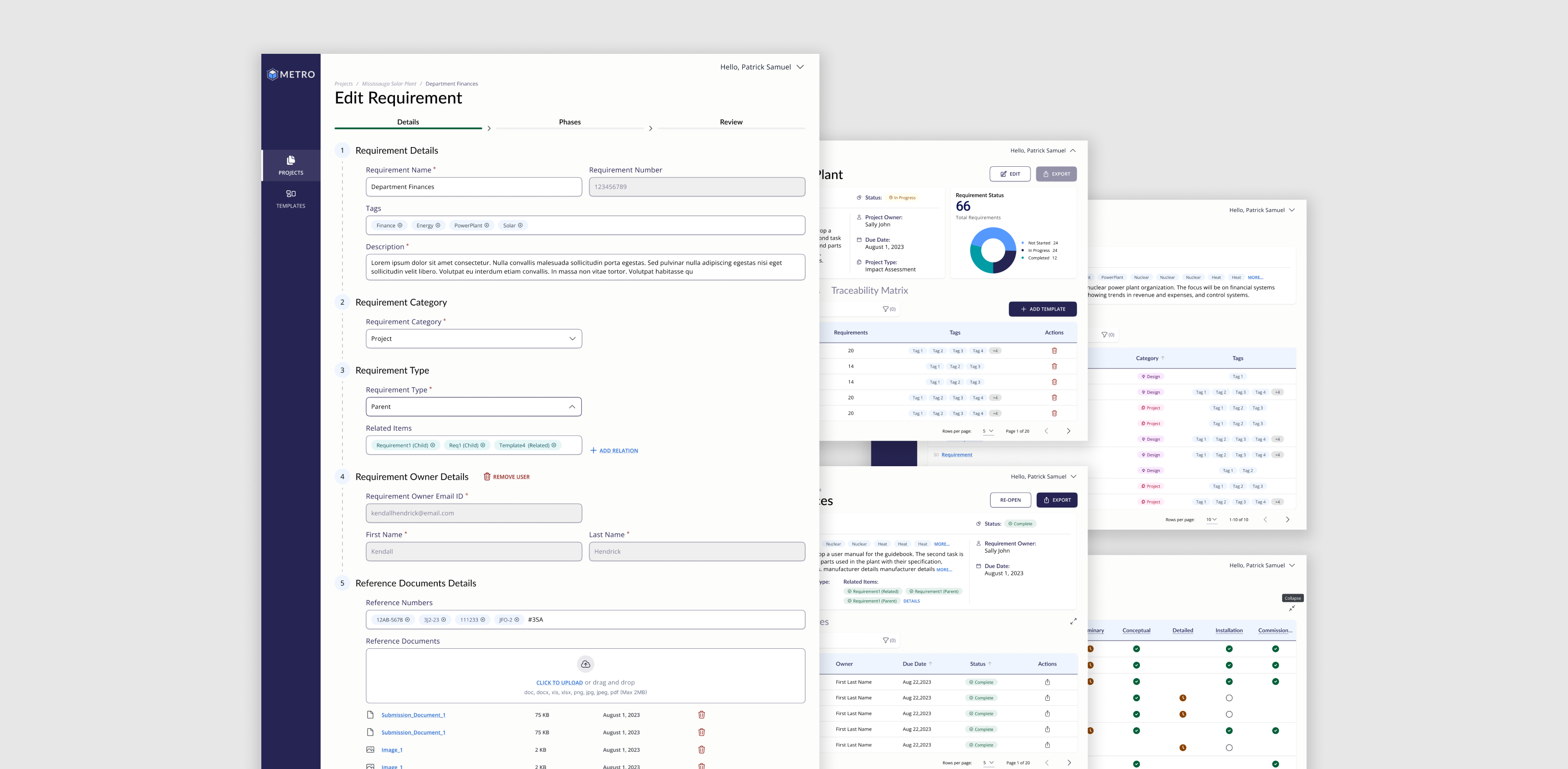Image resolution: width=1568 pixels, height=769 pixels.
Task: Open the Installation phase column
Action: [1229, 630]
